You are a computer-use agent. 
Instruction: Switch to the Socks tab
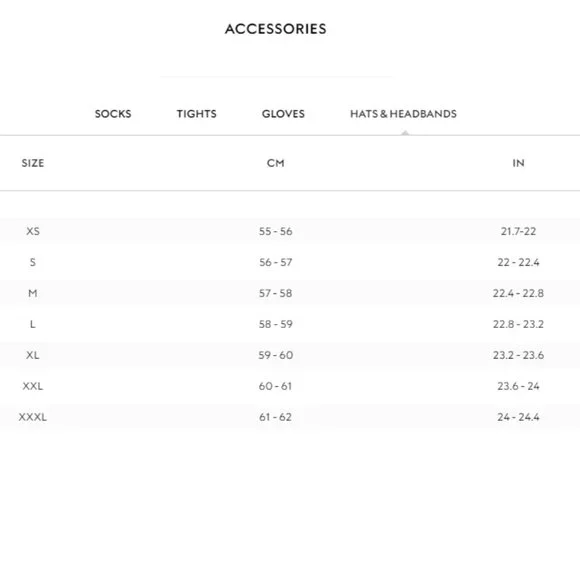[x=113, y=114]
